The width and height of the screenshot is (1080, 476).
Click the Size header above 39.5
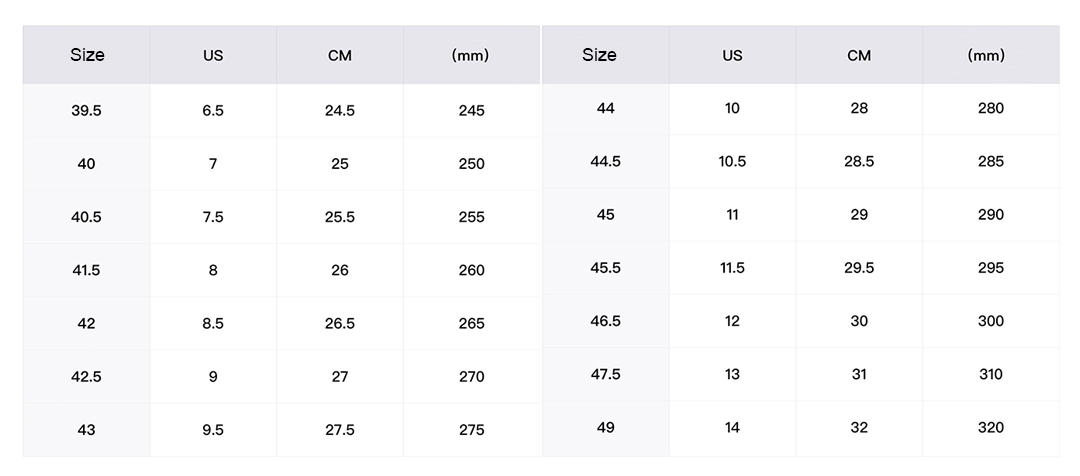87,55
